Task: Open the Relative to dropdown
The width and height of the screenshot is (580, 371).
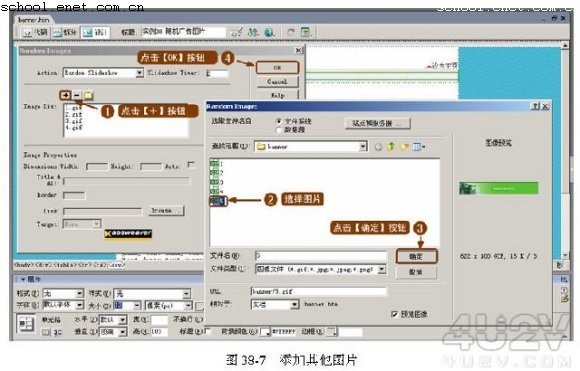Action: 275,305
